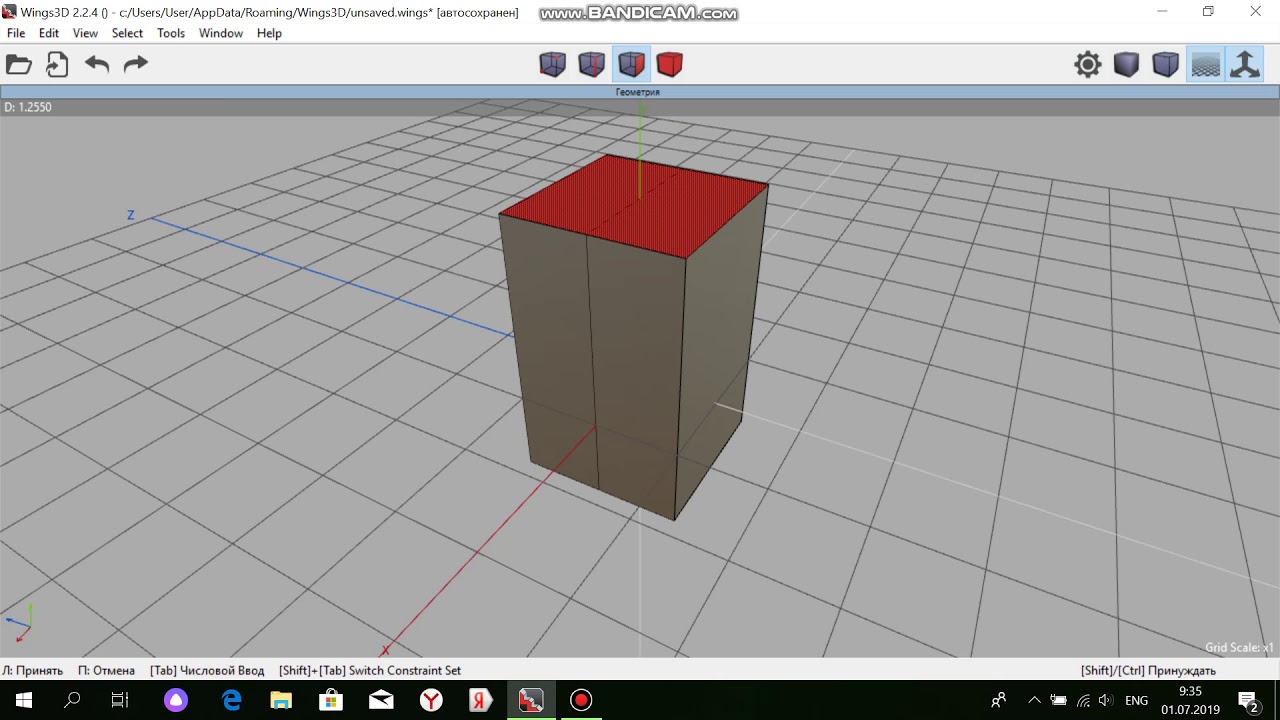Open a file with the folder icon
Viewport: 1280px width, 720px height.
(19, 65)
